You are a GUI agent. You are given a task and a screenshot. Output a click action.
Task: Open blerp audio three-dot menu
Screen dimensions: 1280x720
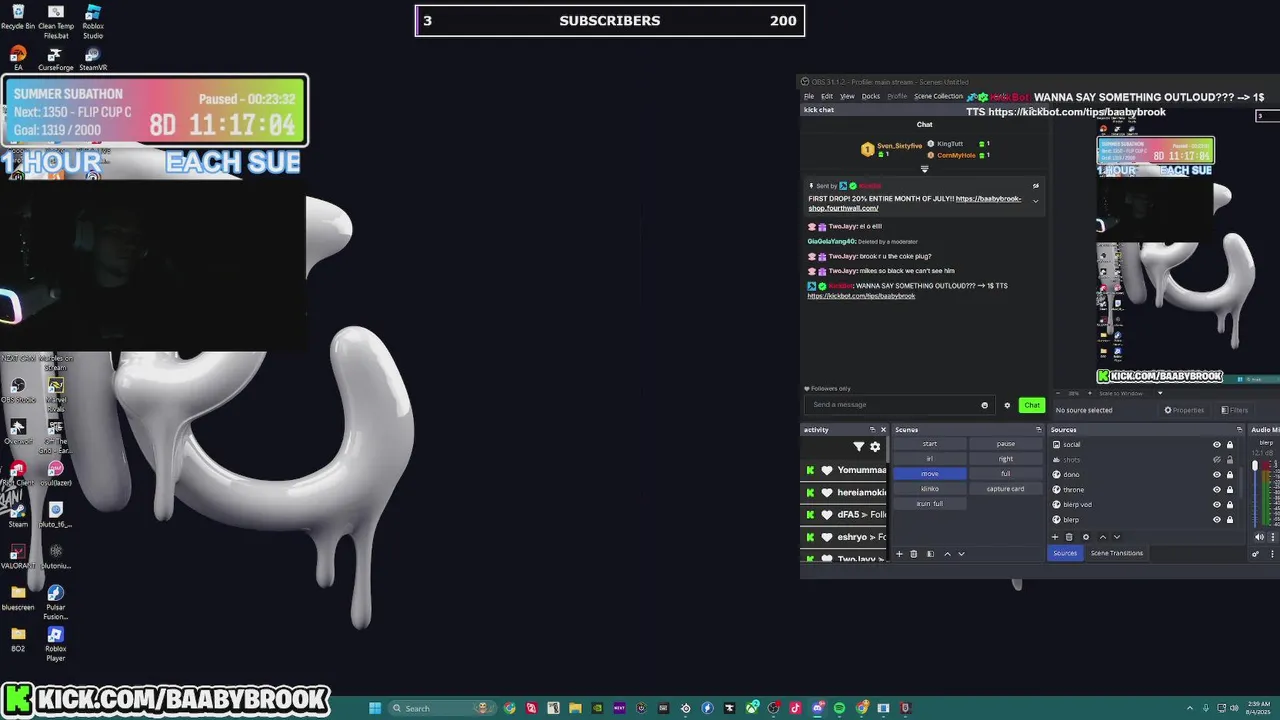pyautogui.click(x=1272, y=537)
